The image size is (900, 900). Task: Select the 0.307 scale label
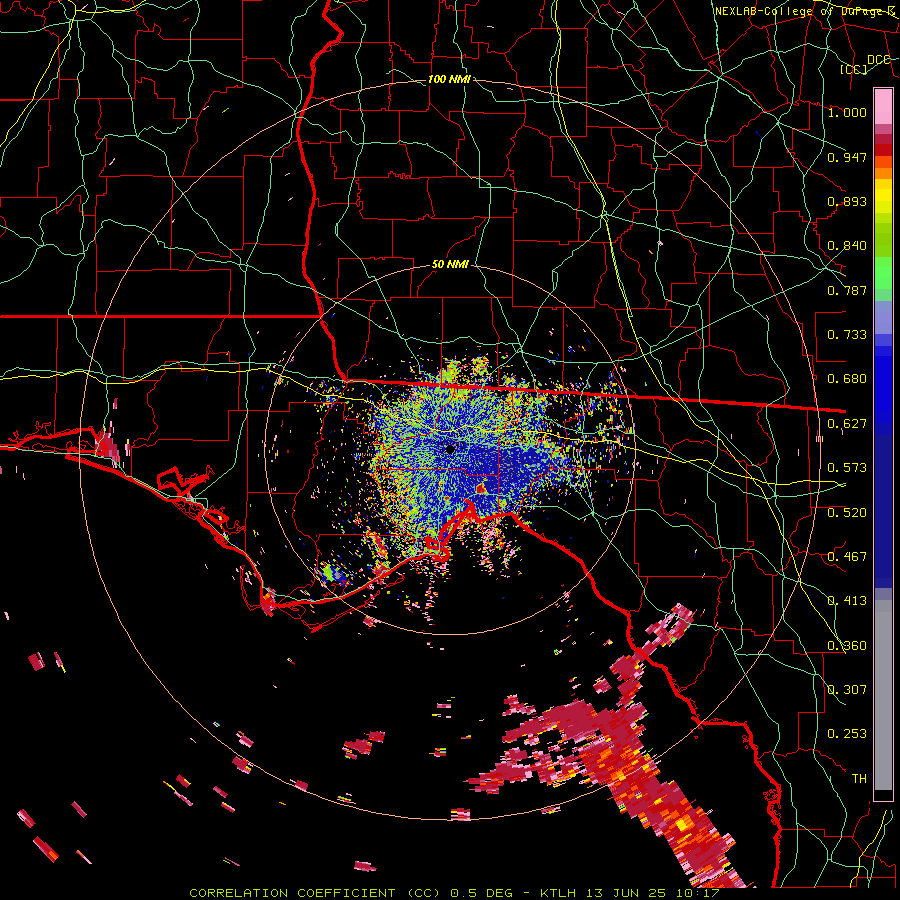click(x=847, y=689)
